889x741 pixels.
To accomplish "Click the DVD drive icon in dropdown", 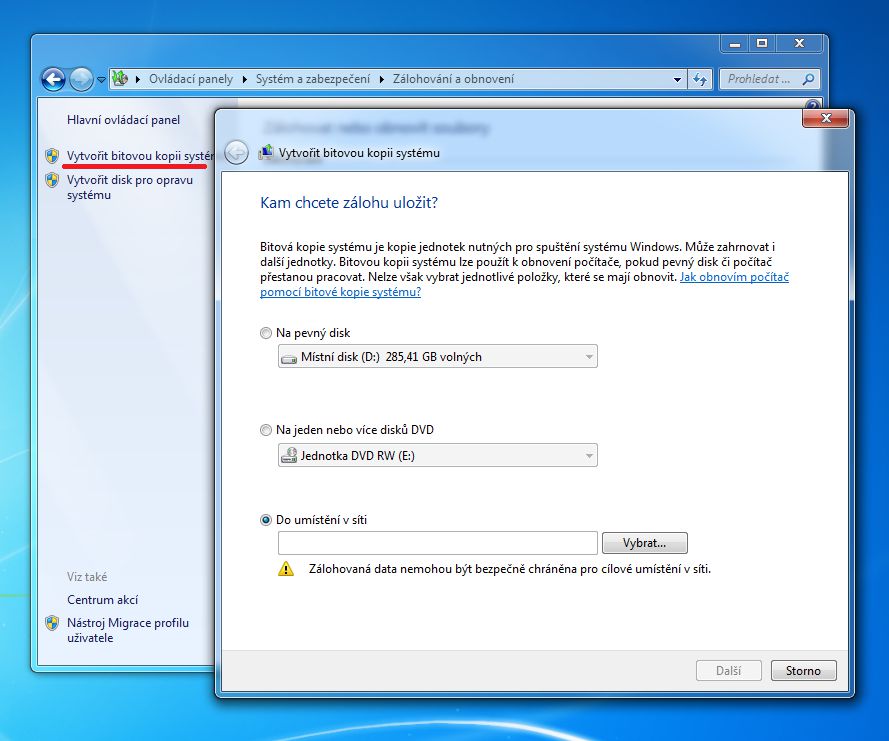I will (289, 455).
